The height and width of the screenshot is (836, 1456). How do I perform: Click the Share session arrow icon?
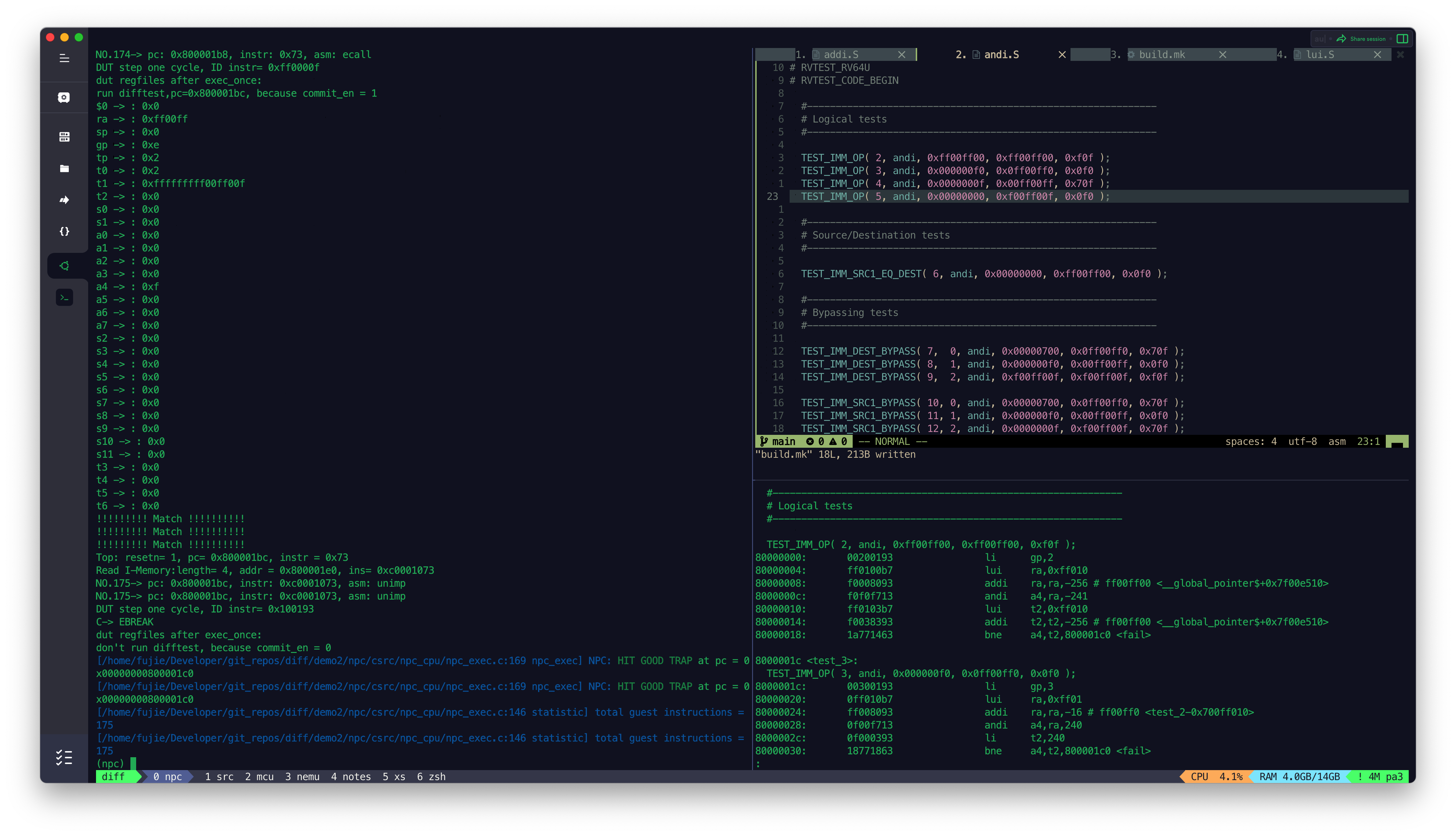tap(1341, 39)
